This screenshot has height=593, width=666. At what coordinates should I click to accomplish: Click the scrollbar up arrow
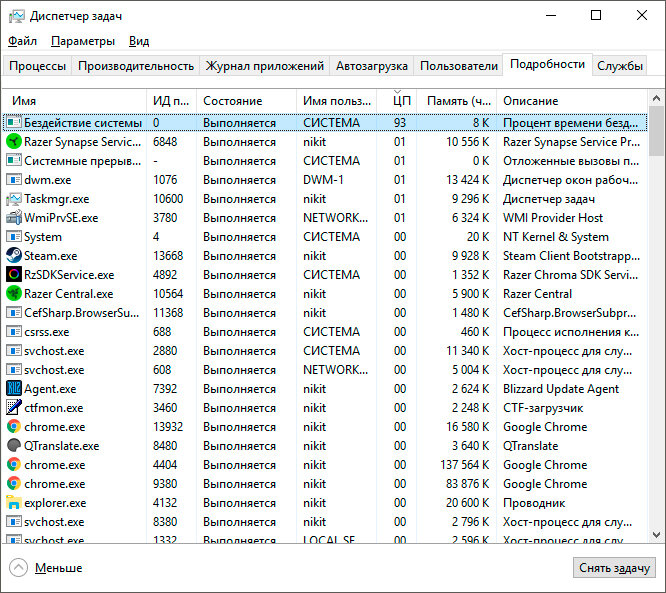(656, 99)
